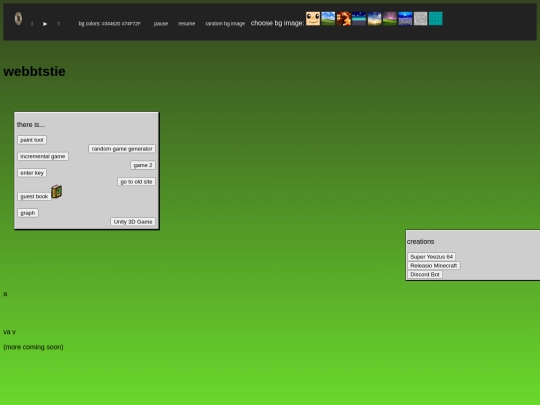Click the bg colors hex text
The height and width of the screenshot is (405, 540).
point(110,24)
